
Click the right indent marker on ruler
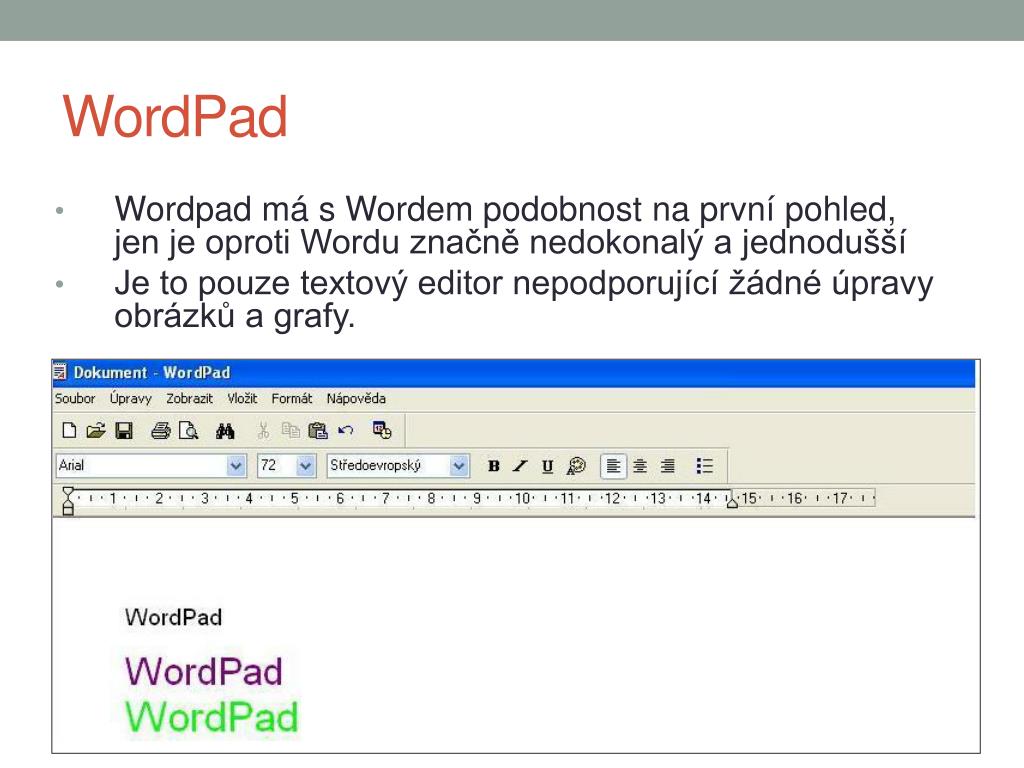coord(733,502)
